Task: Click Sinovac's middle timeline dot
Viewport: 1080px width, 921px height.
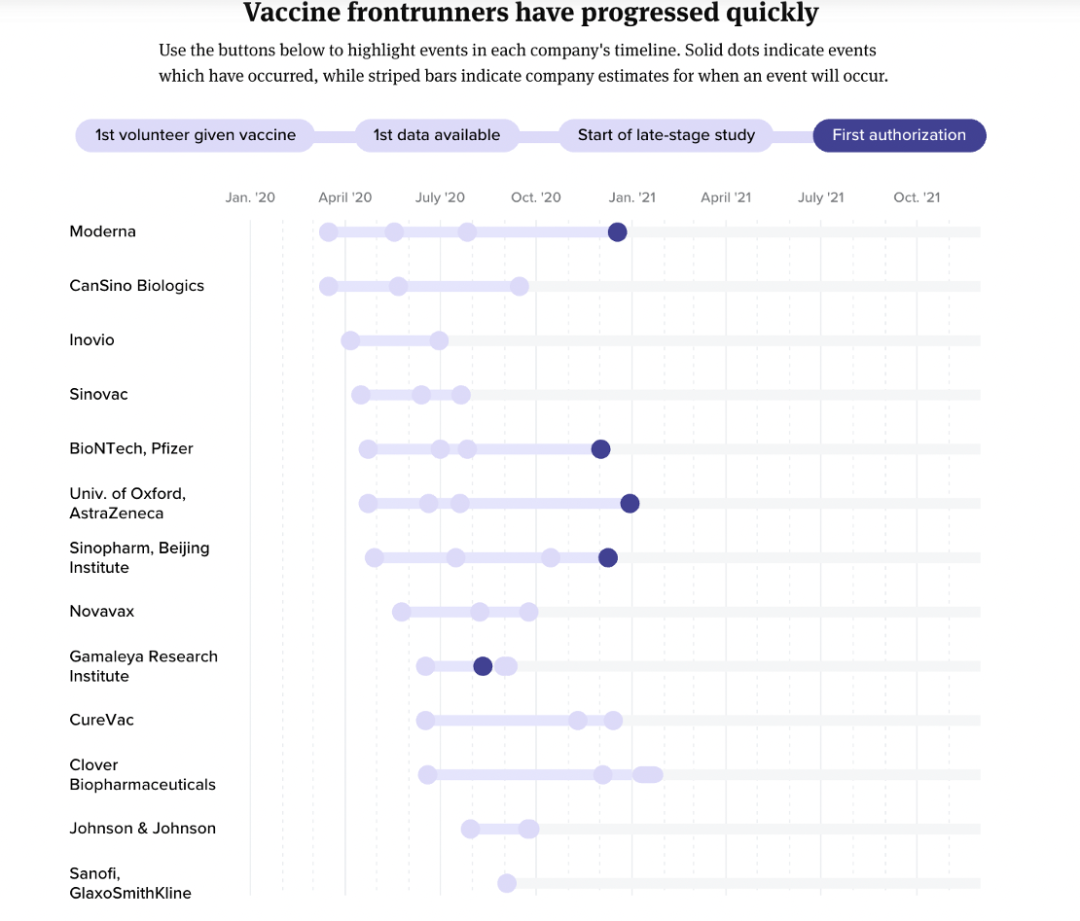Action: pyautogui.click(x=421, y=395)
